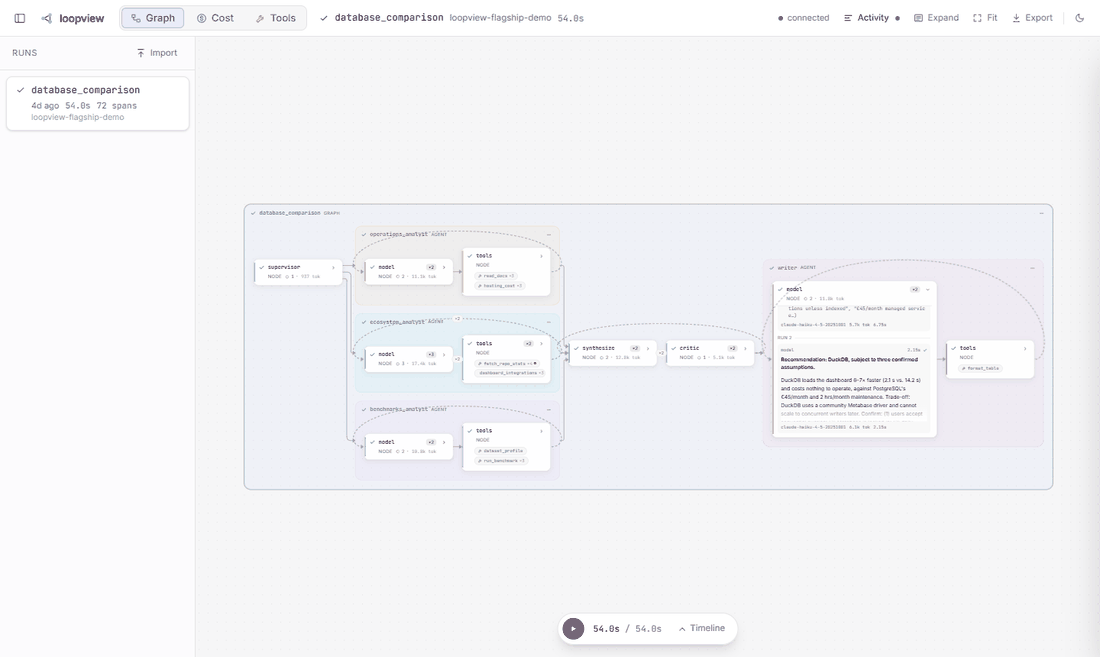Toggle dark mode moon icon
Screen dimensions: 1100x657
pos(1080,18)
